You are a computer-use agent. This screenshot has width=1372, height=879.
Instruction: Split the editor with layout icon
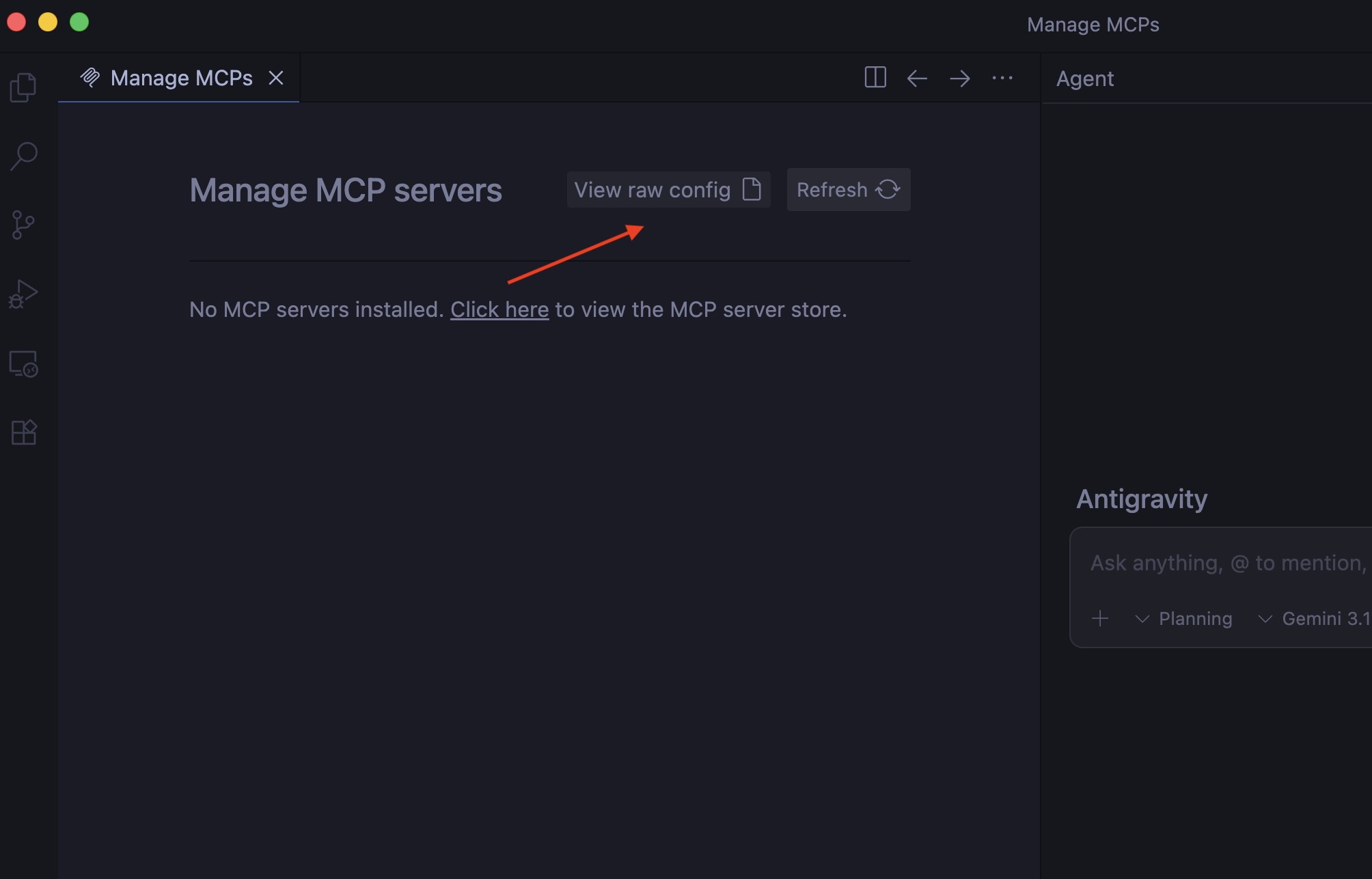point(875,78)
